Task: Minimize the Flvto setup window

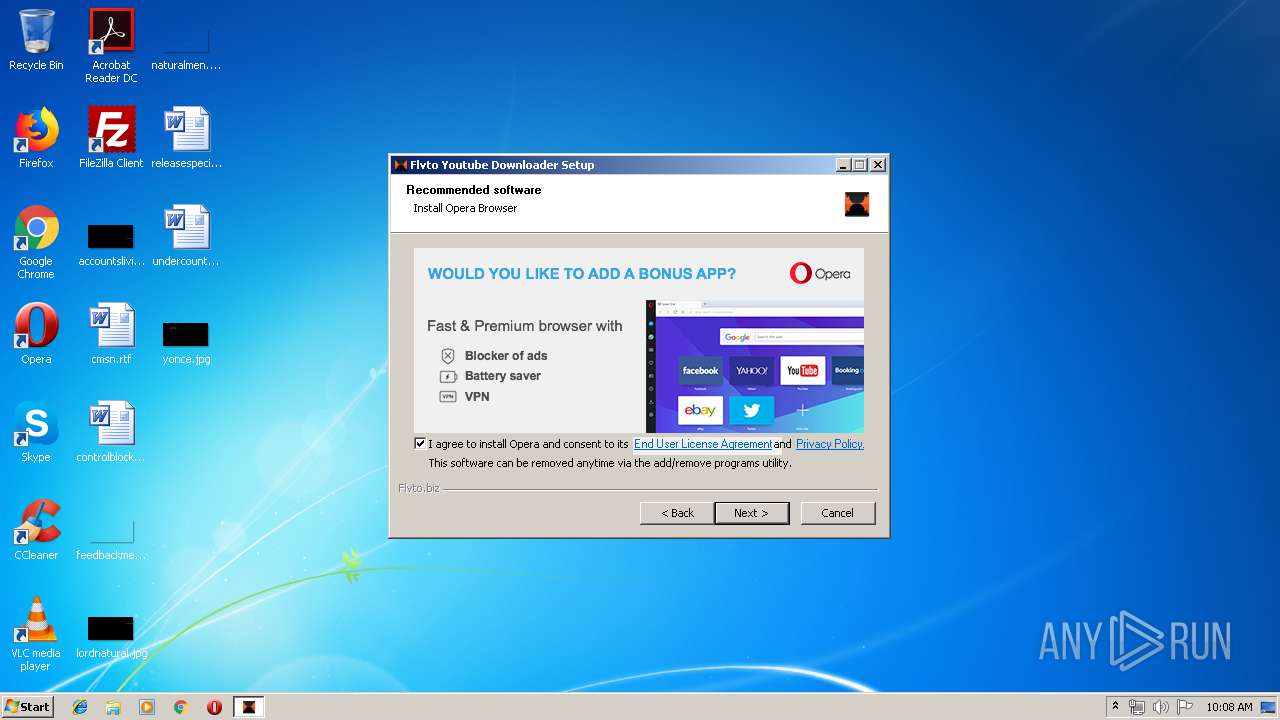Action: 843,165
